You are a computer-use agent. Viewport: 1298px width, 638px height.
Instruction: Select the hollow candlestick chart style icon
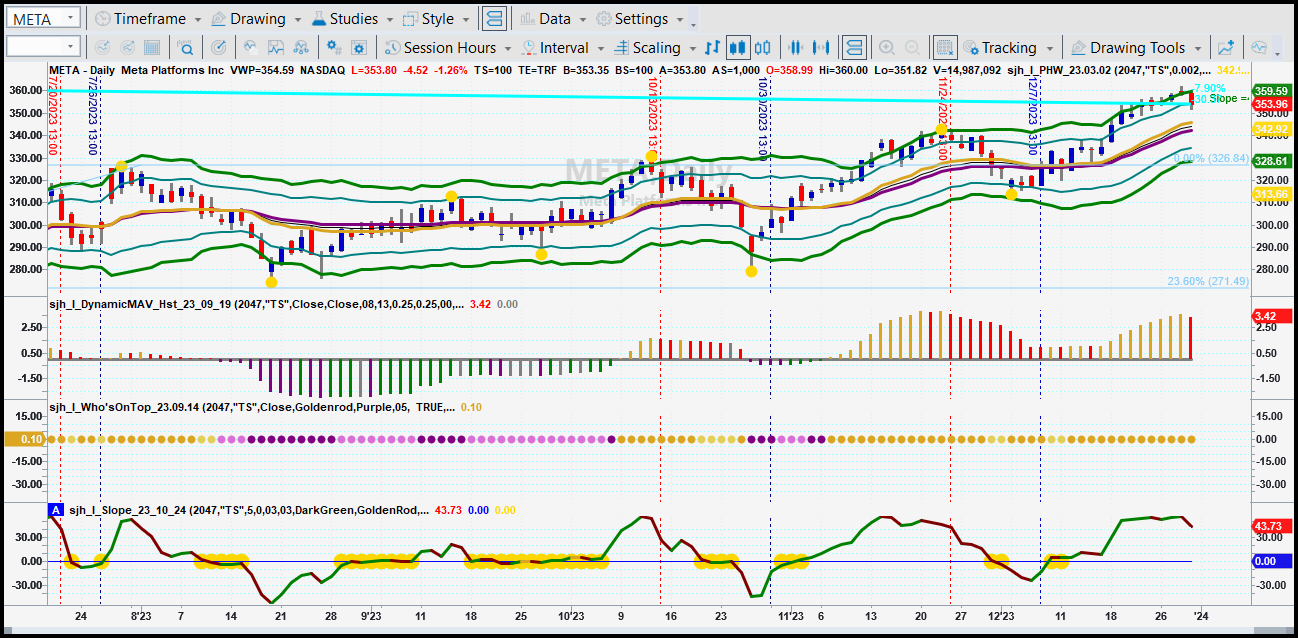click(763, 47)
